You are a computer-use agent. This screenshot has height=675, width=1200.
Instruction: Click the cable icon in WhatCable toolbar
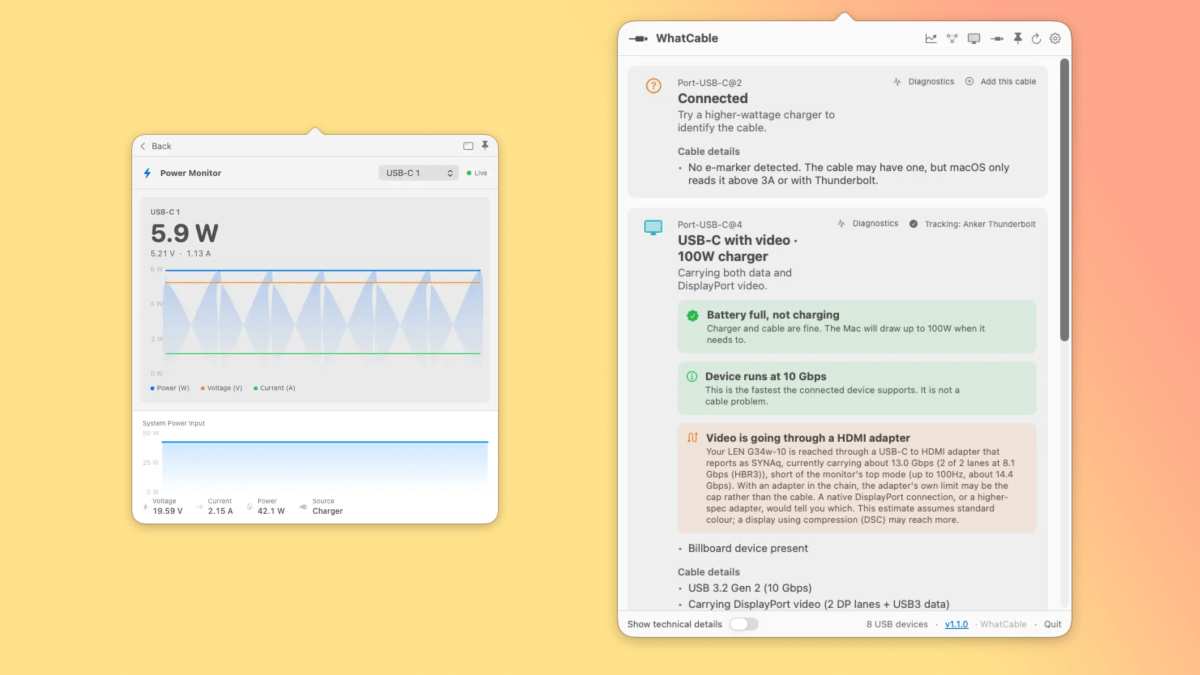(997, 39)
